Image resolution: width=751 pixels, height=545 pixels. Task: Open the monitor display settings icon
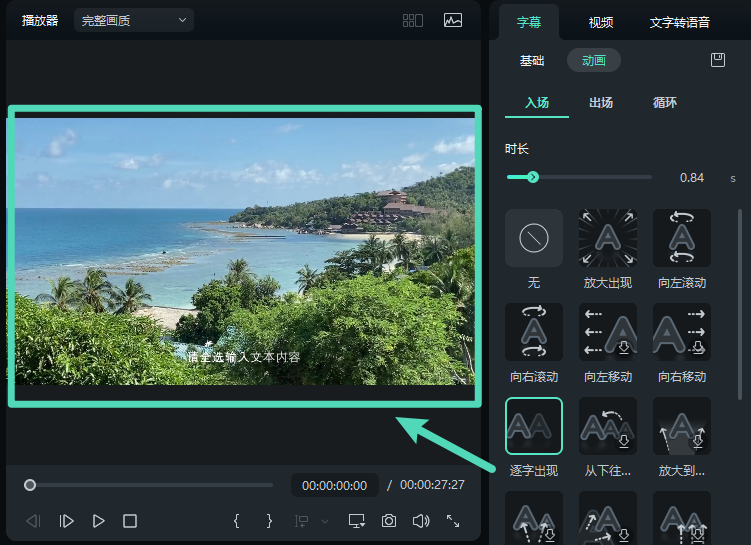click(357, 521)
